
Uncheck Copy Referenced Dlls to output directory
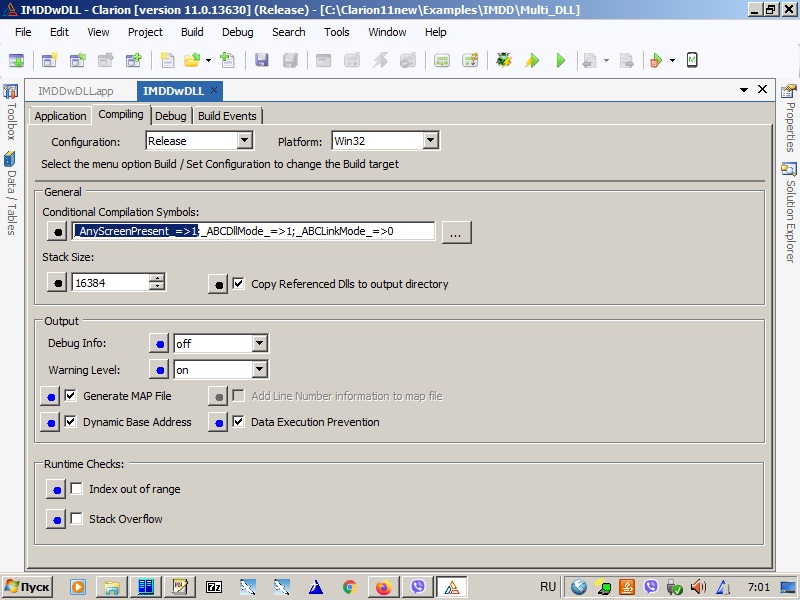click(x=238, y=284)
